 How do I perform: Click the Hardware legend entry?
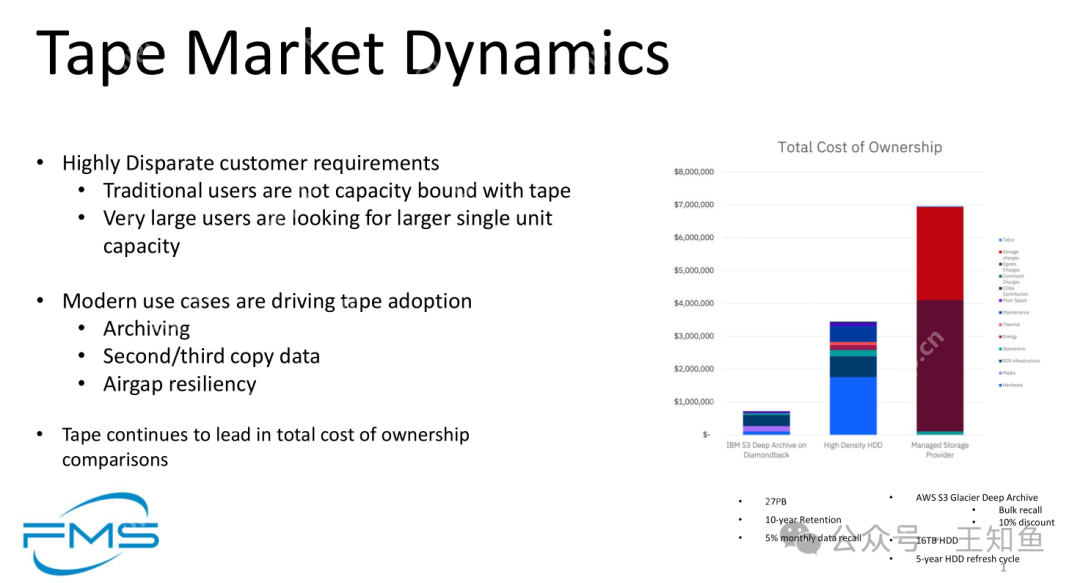point(1012,385)
